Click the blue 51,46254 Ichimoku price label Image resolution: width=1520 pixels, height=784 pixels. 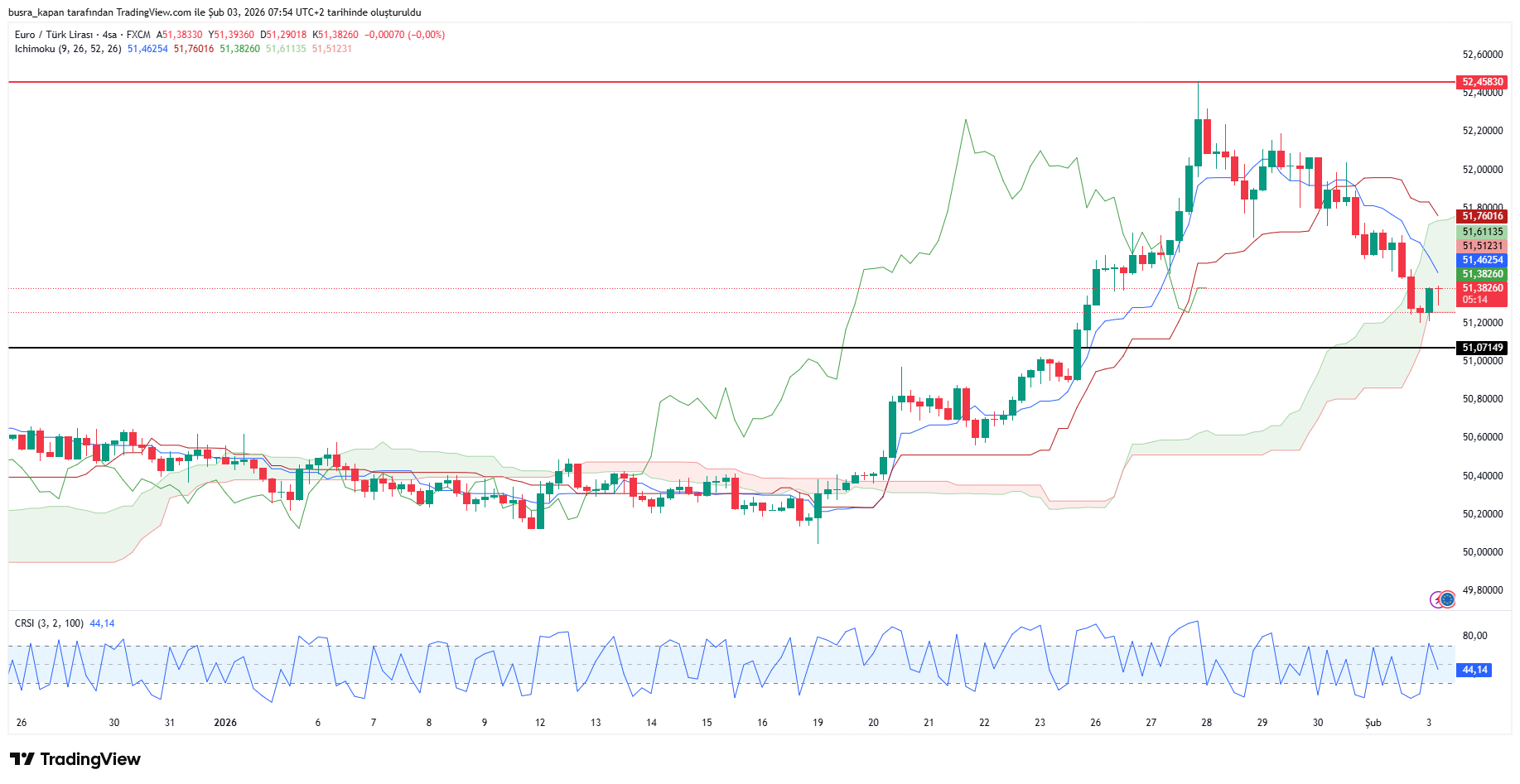tap(1481, 260)
